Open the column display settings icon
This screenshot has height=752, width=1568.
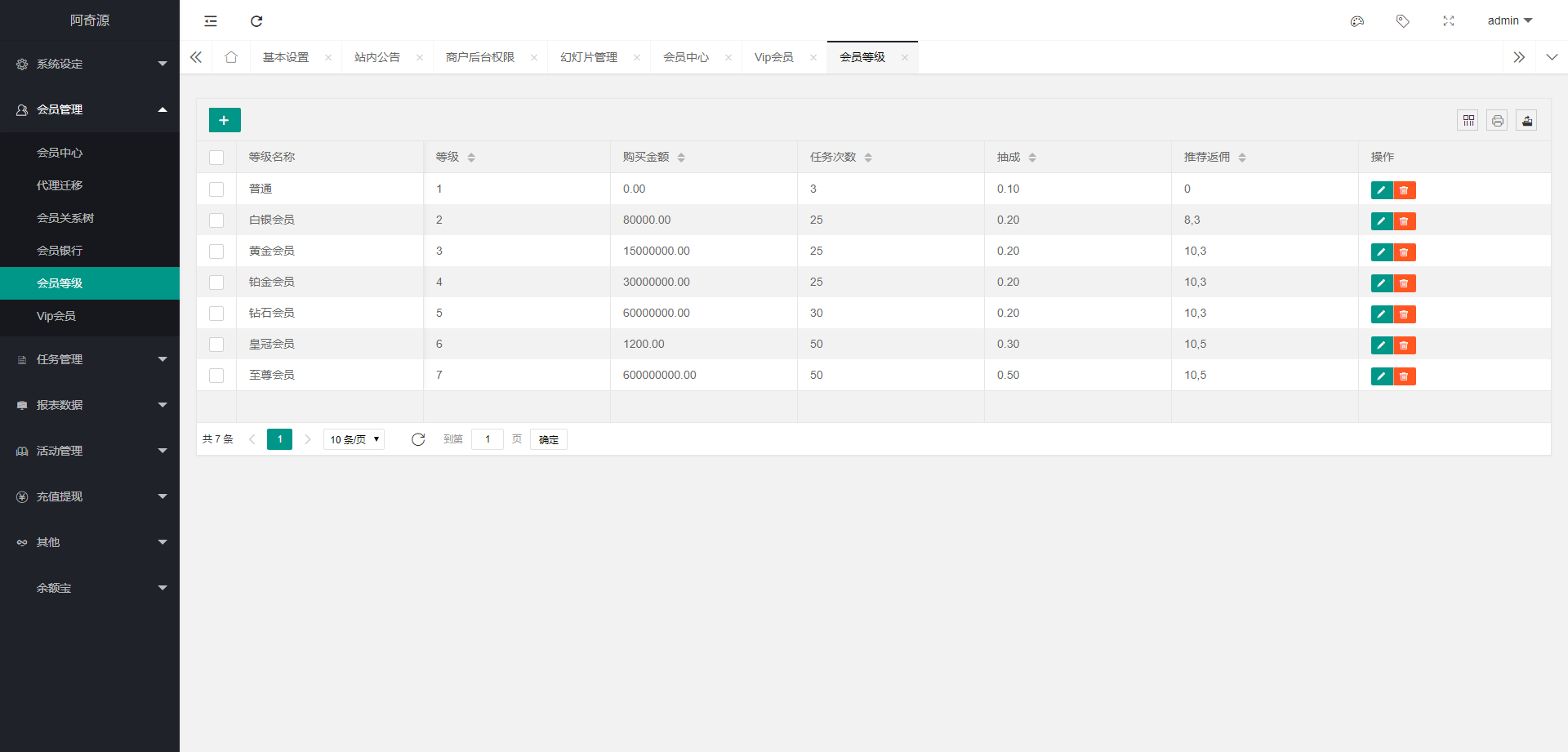click(1468, 120)
